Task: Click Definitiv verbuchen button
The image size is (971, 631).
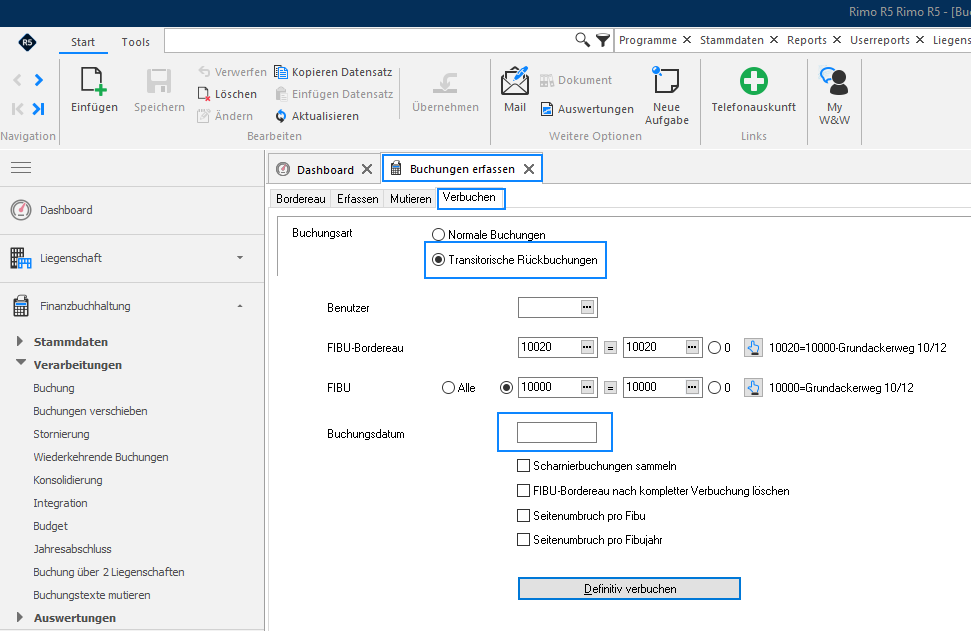Action: (x=629, y=589)
